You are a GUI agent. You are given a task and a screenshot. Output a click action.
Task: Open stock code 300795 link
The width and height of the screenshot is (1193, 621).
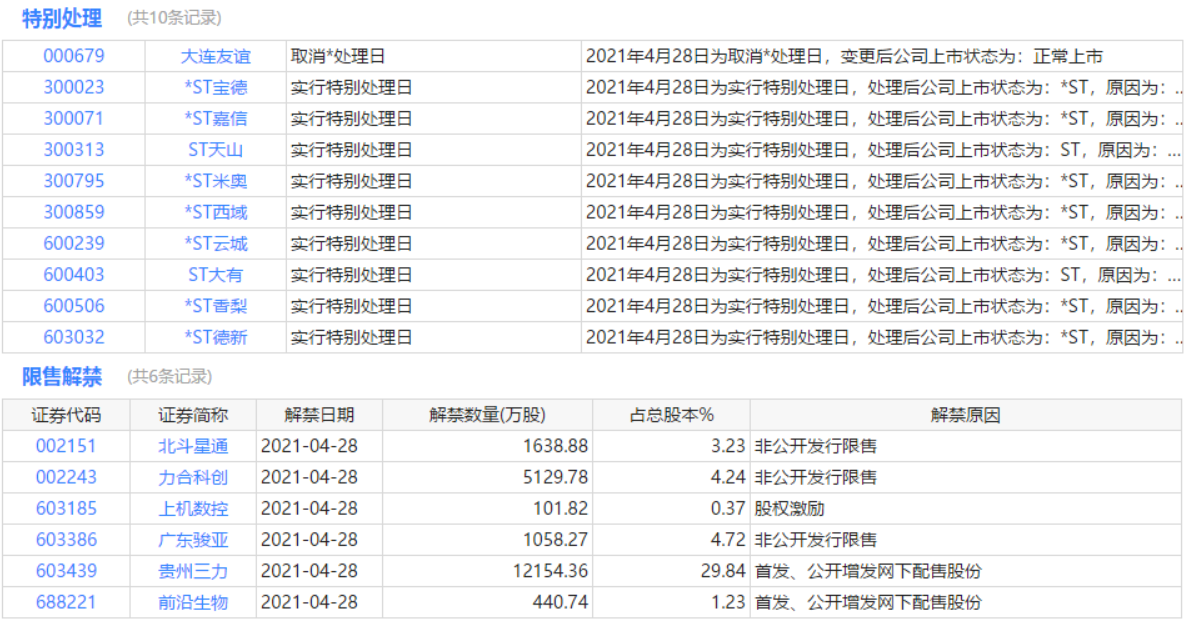(x=74, y=181)
